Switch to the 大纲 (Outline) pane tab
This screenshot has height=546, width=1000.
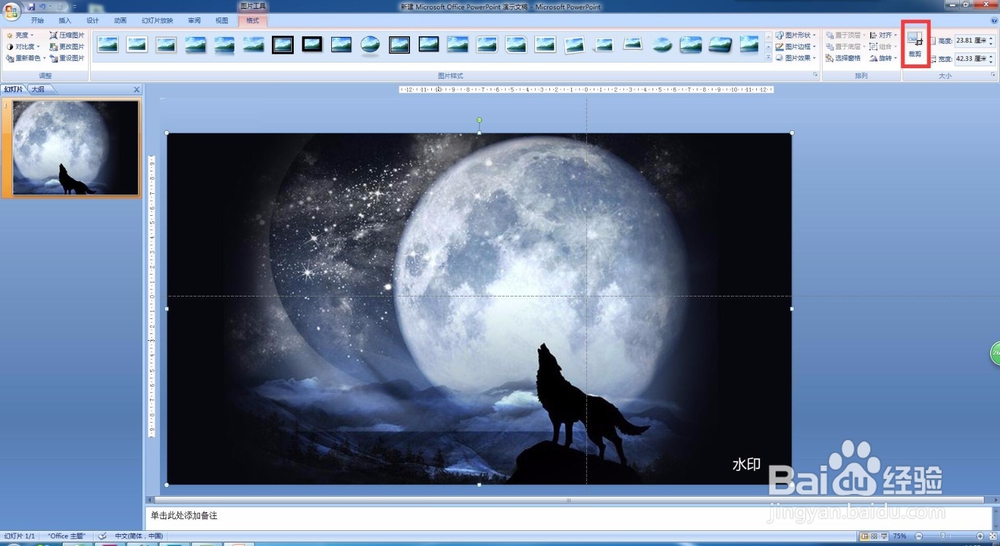click(x=38, y=89)
